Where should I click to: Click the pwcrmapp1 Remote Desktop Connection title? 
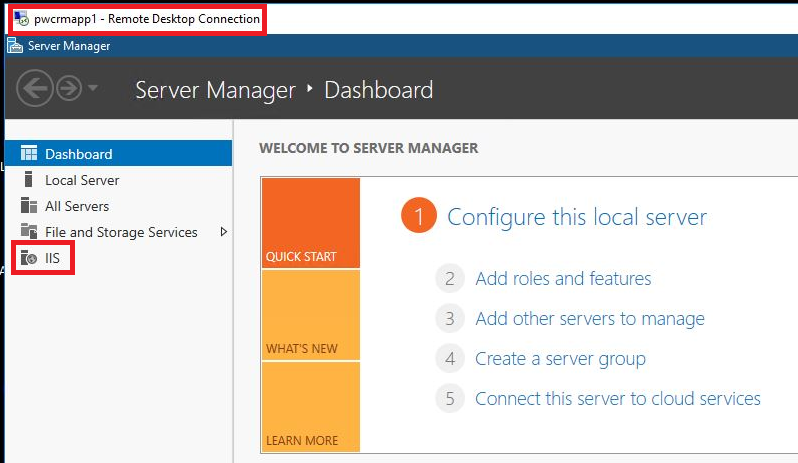[147, 19]
